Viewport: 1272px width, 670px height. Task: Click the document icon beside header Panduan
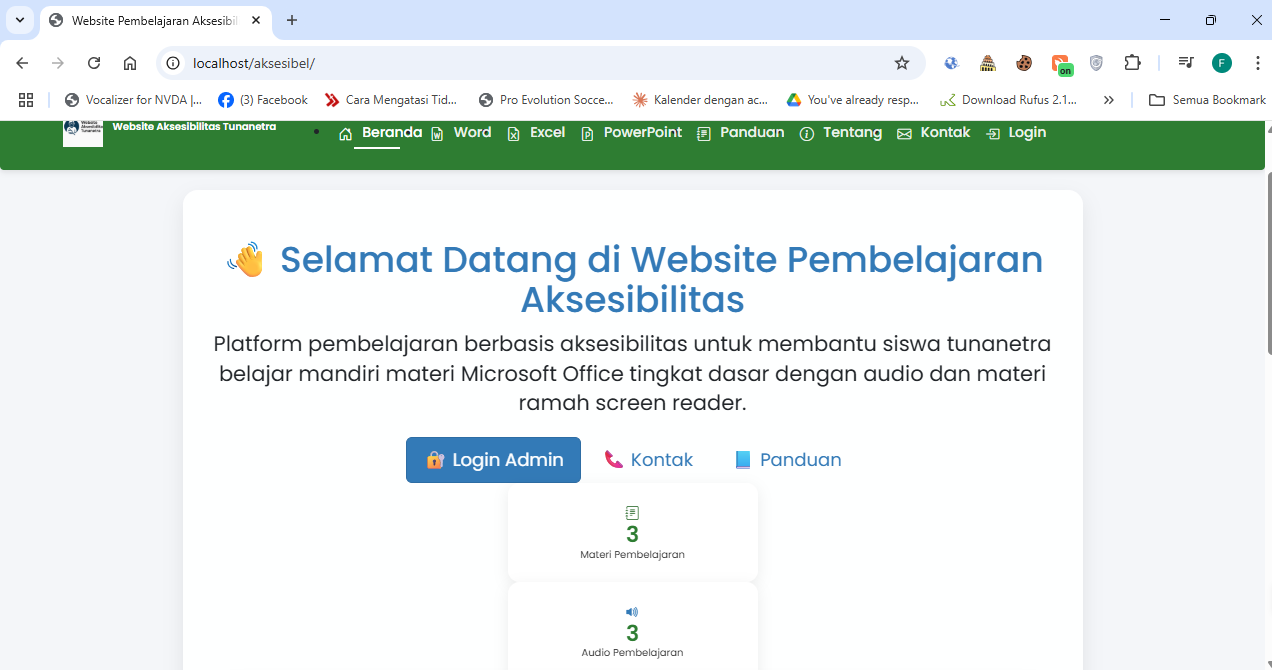click(x=704, y=134)
